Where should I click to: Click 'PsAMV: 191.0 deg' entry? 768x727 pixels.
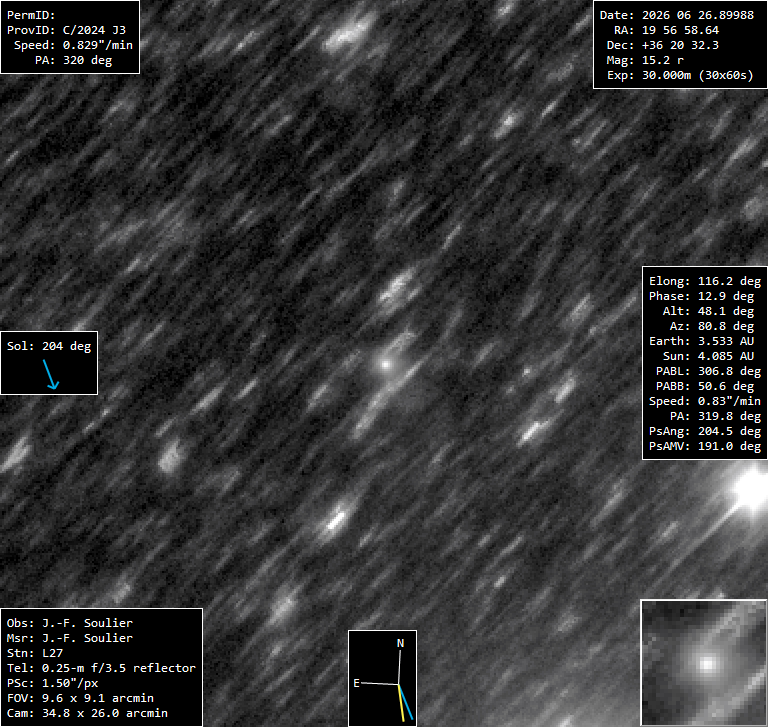[705, 446]
